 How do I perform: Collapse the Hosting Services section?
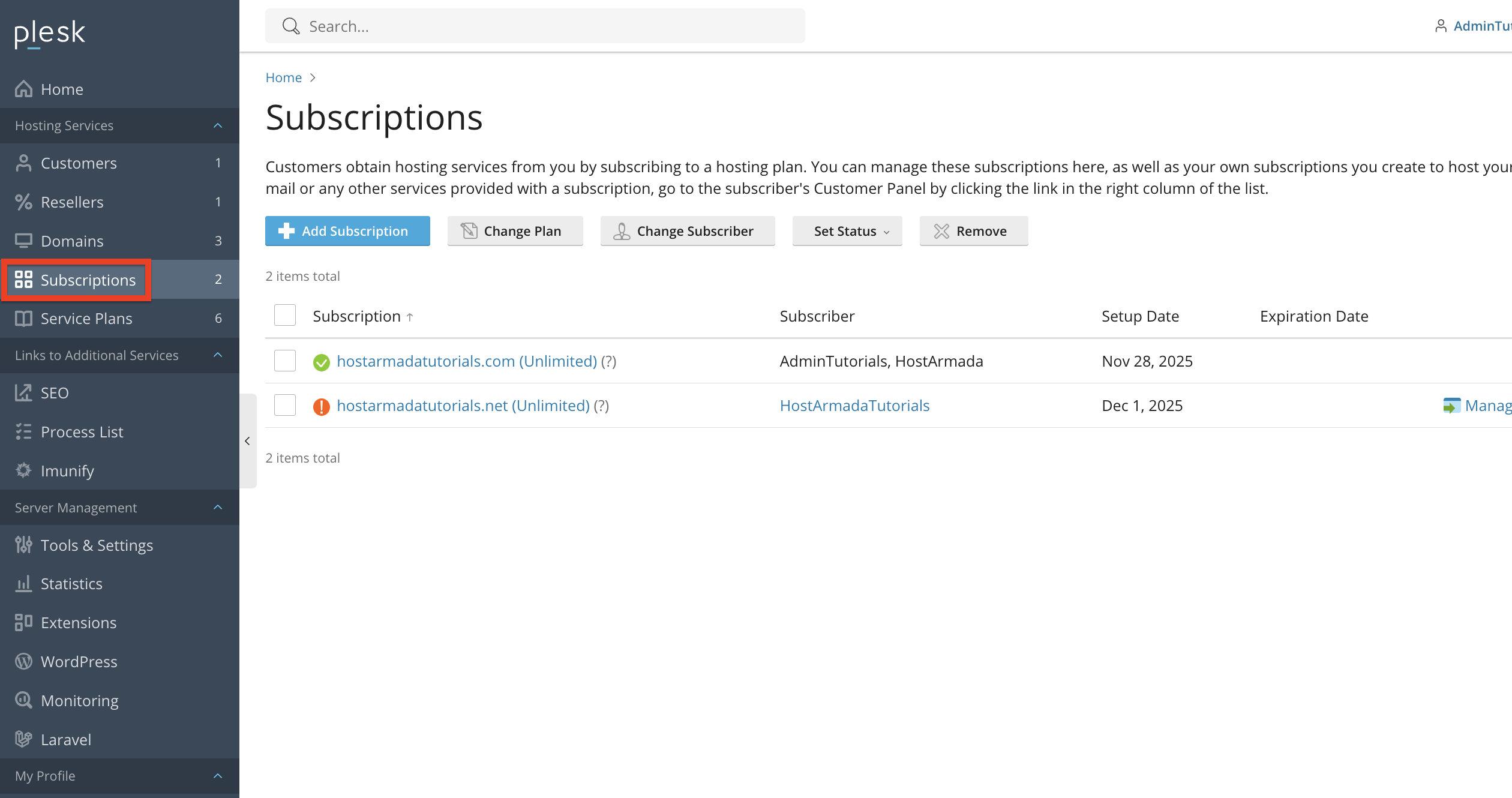tap(218, 126)
